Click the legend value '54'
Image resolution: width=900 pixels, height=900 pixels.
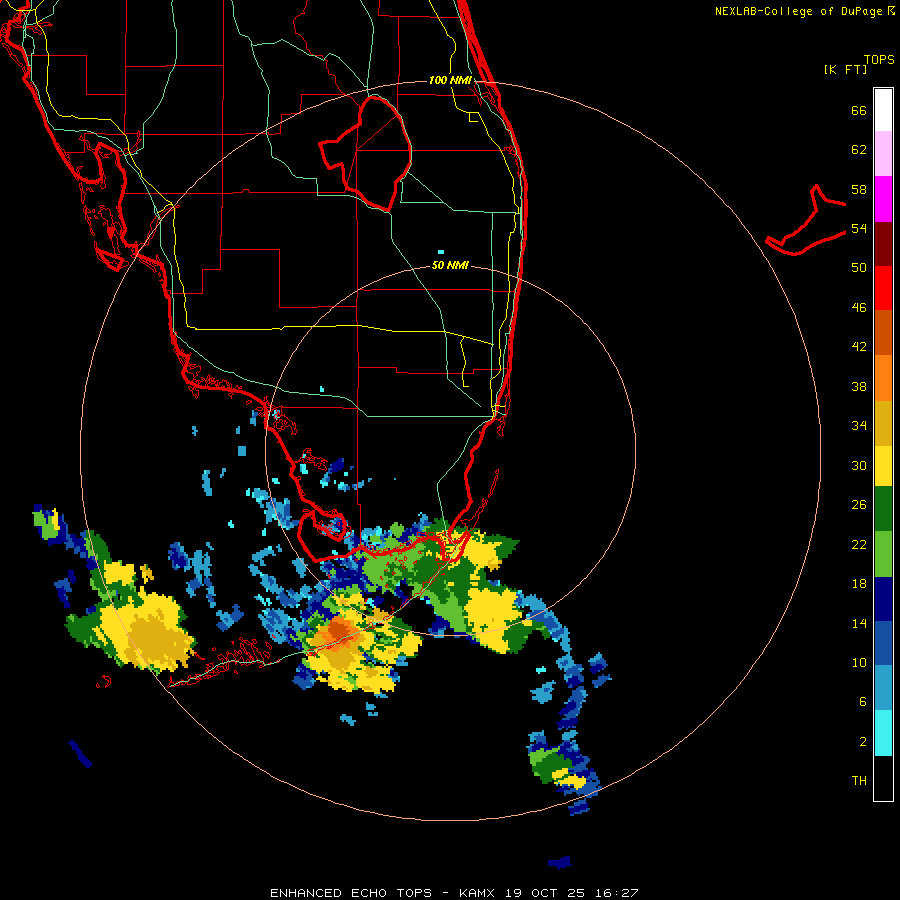click(859, 228)
